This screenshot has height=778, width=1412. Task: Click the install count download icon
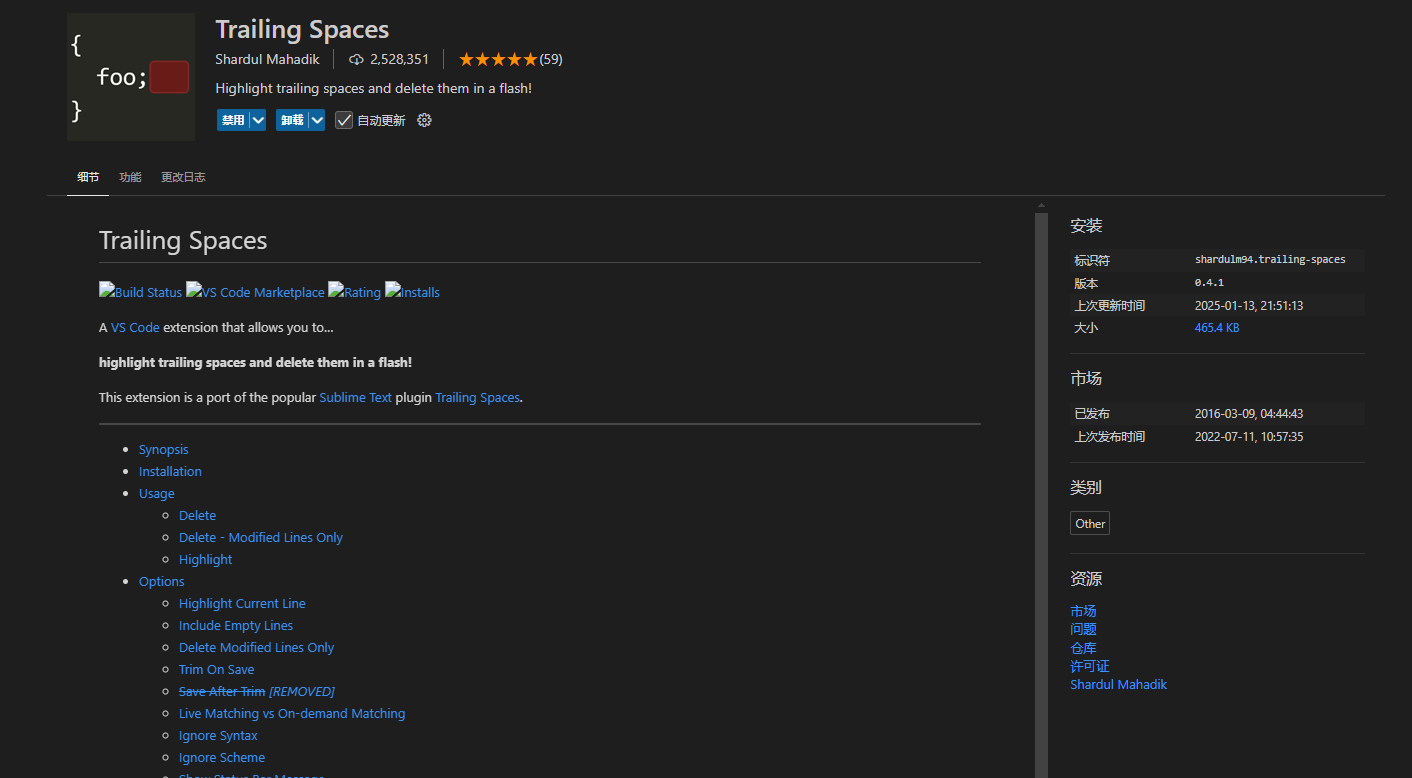click(356, 59)
